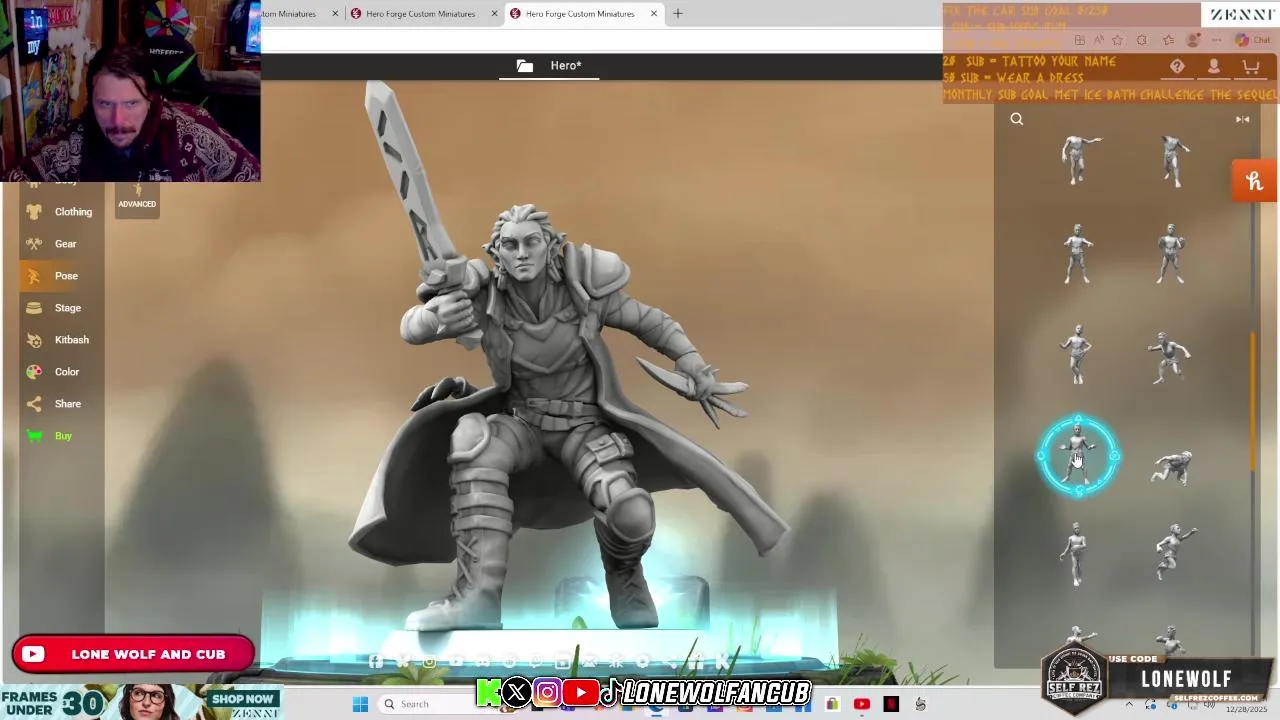
Task: Open Microsoft Store from the taskbar
Action: (832, 704)
